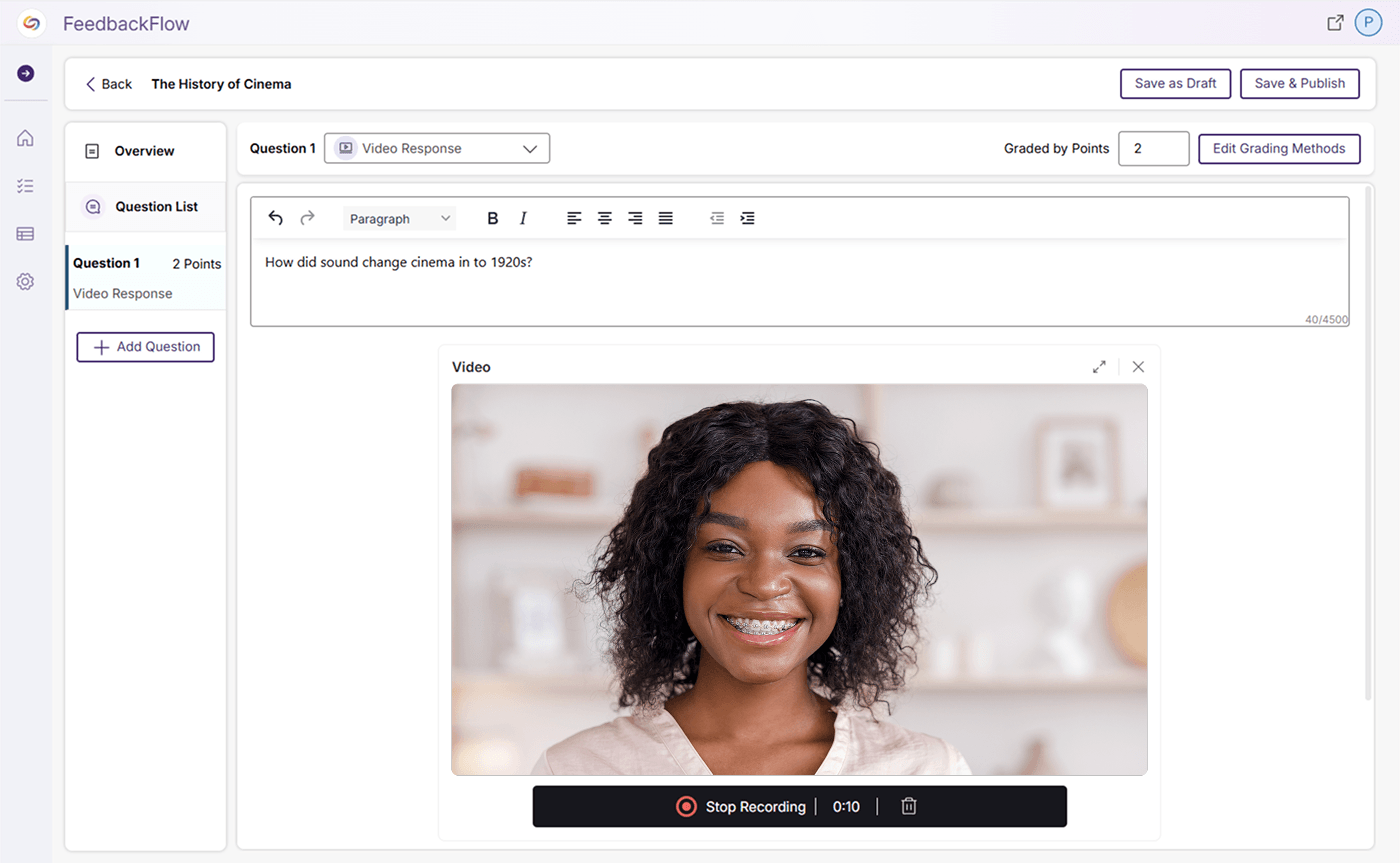The width and height of the screenshot is (1400, 863).
Task: Click the points input field
Action: click(1153, 148)
